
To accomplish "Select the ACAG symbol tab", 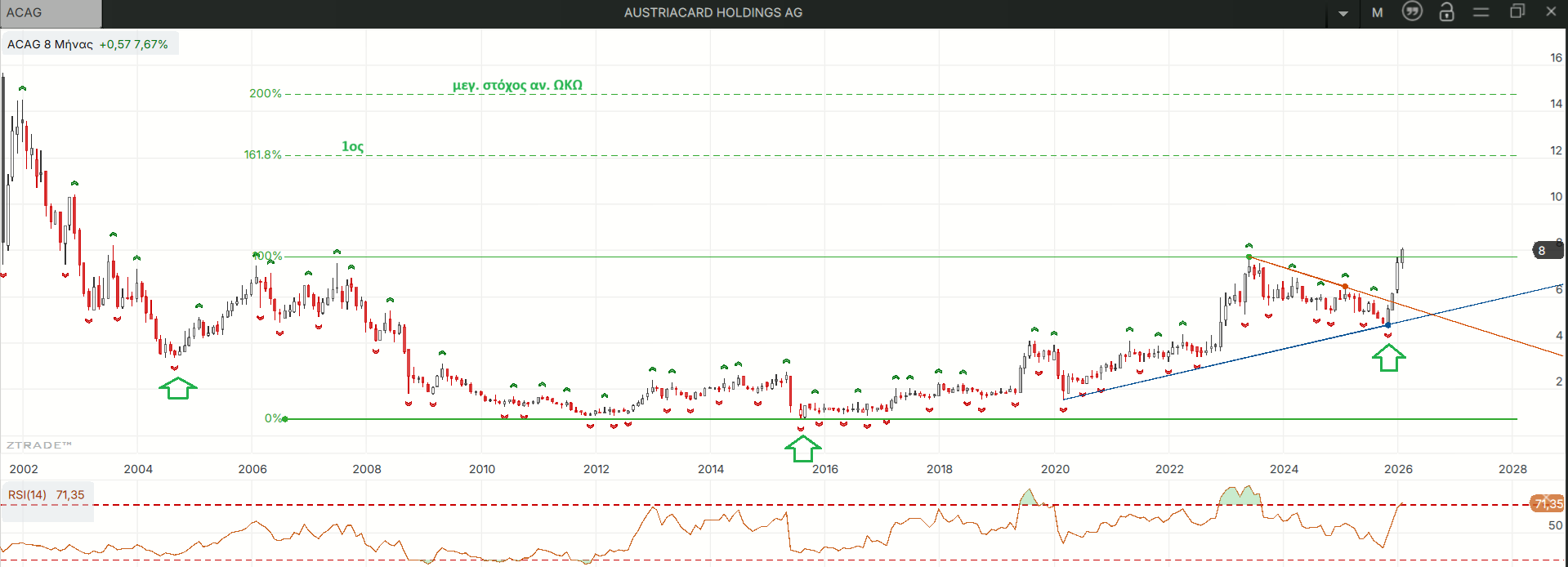I will point(51,13).
